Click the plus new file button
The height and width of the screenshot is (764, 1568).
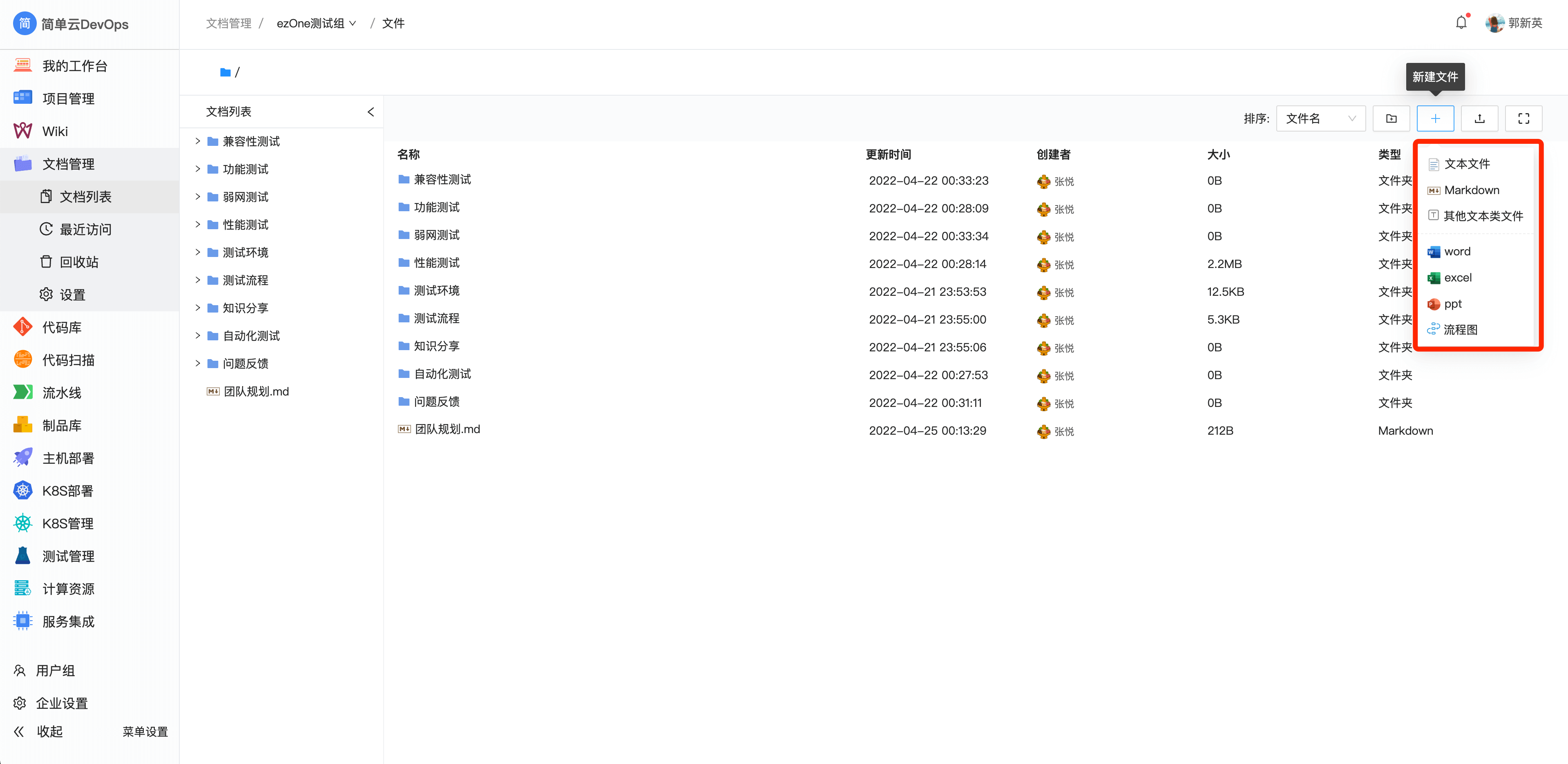[x=1435, y=119]
